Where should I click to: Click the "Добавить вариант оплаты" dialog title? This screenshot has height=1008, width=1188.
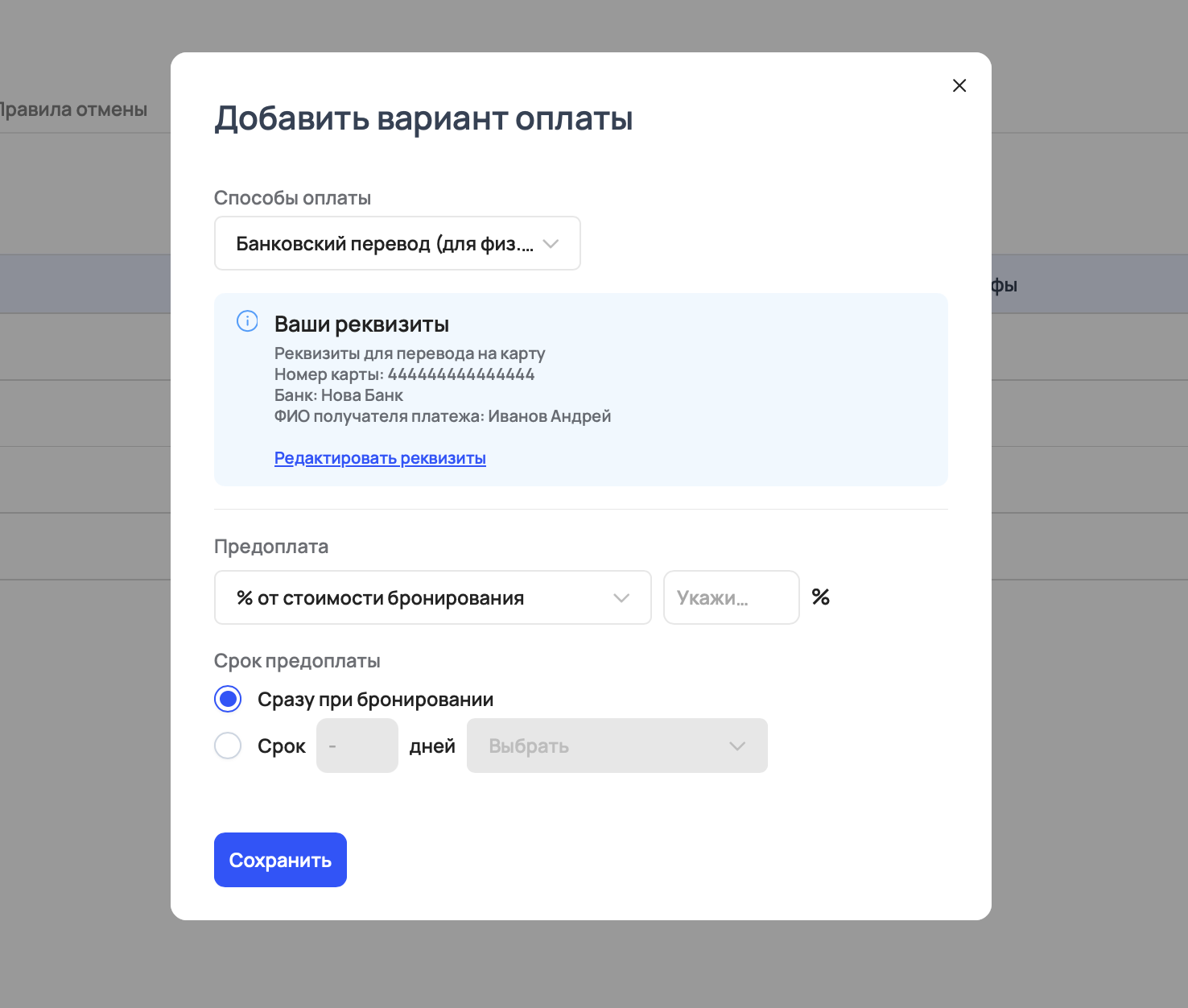(x=423, y=118)
